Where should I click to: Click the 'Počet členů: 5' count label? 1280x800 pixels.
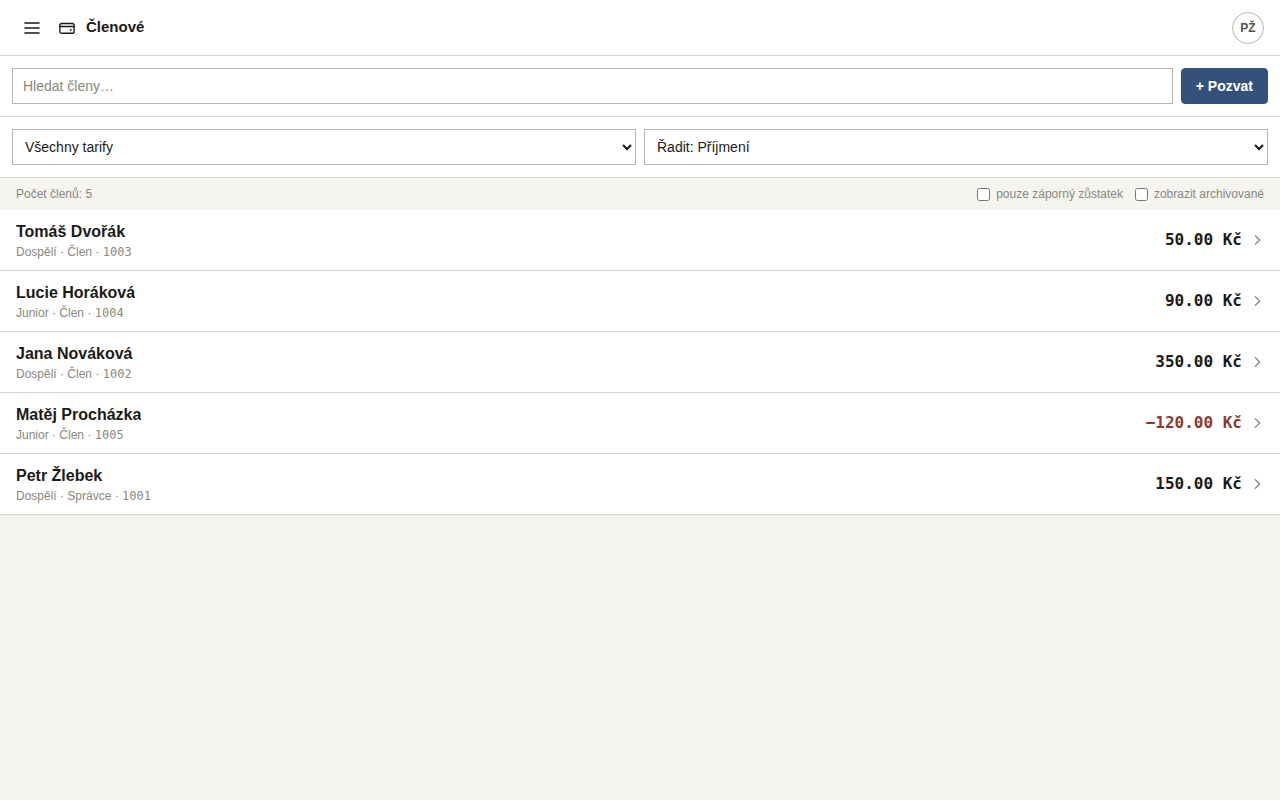[x=54, y=194]
